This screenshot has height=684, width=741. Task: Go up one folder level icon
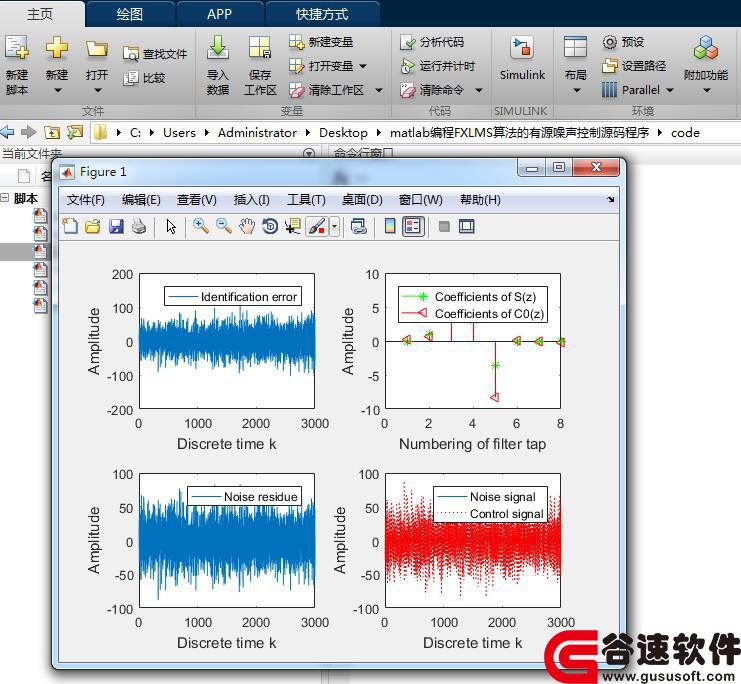tap(52, 132)
